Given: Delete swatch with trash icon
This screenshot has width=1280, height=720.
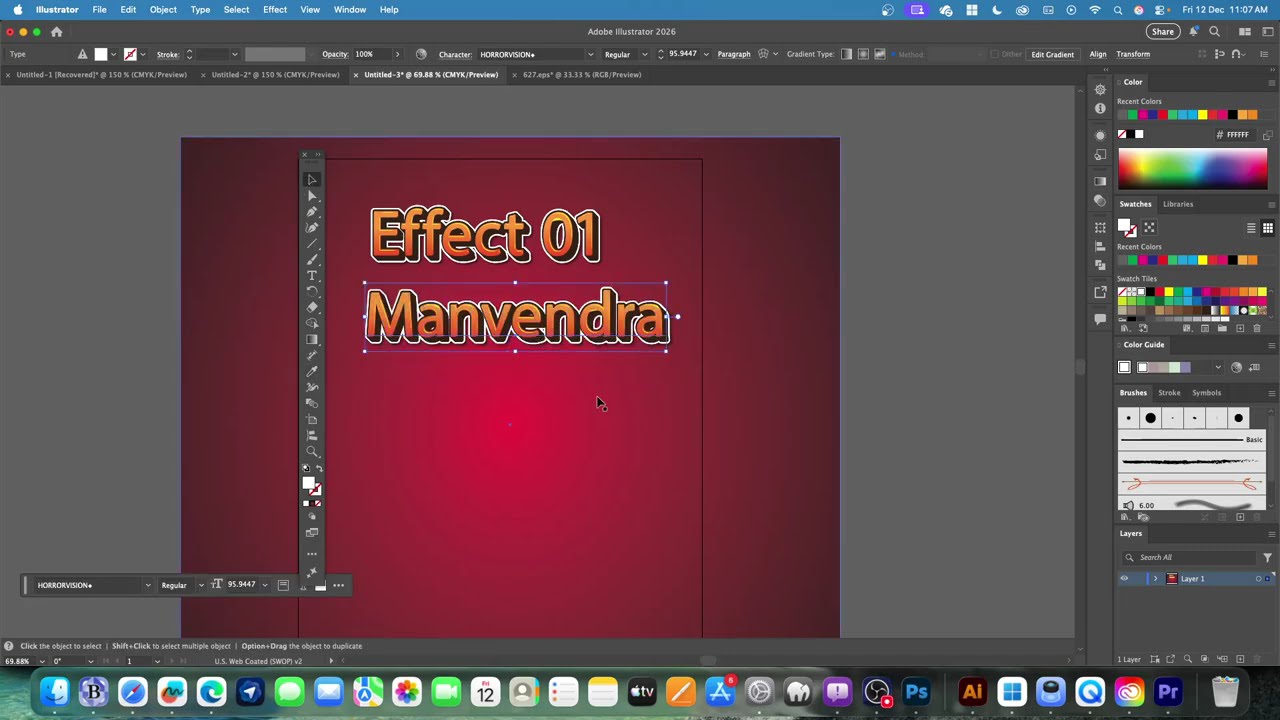Looking at the screenshot, I should pos(1257,328).
